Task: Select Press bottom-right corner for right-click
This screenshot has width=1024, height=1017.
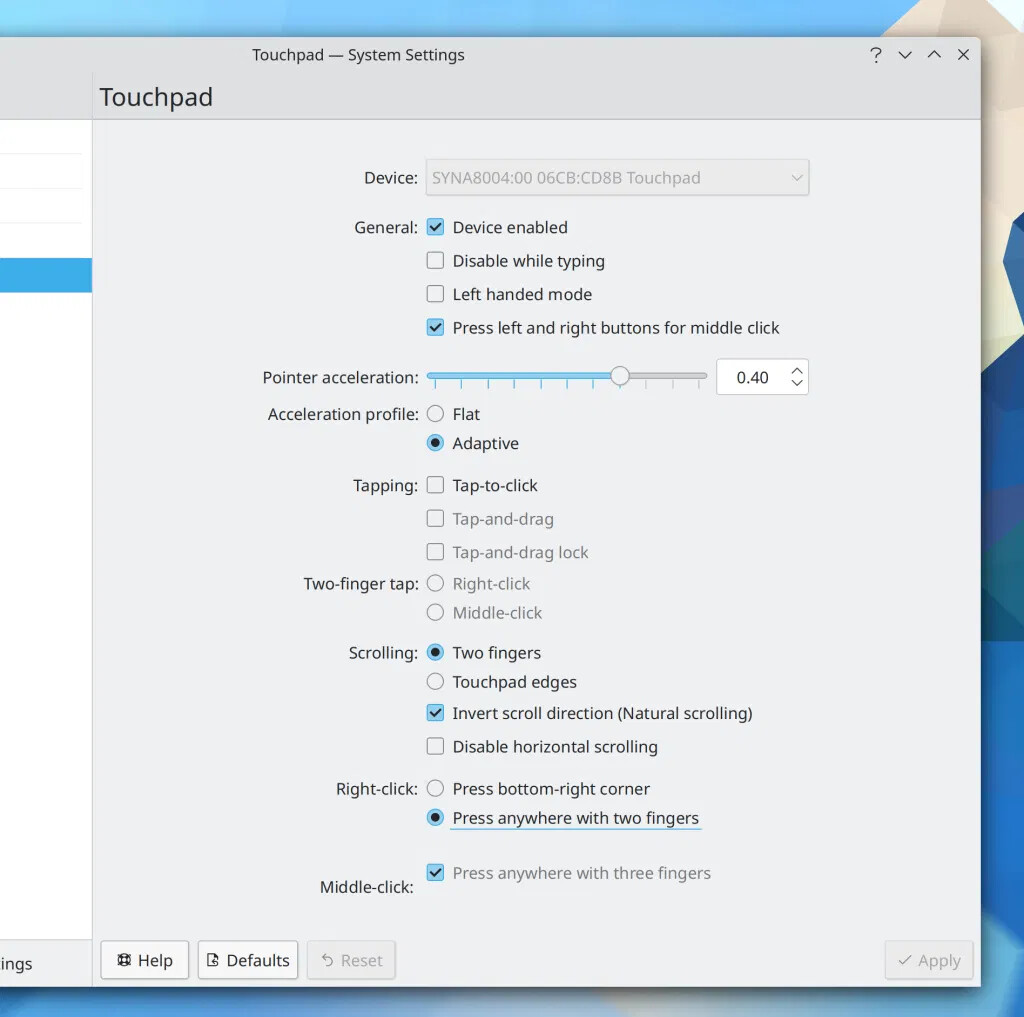Action: [435, 789]
